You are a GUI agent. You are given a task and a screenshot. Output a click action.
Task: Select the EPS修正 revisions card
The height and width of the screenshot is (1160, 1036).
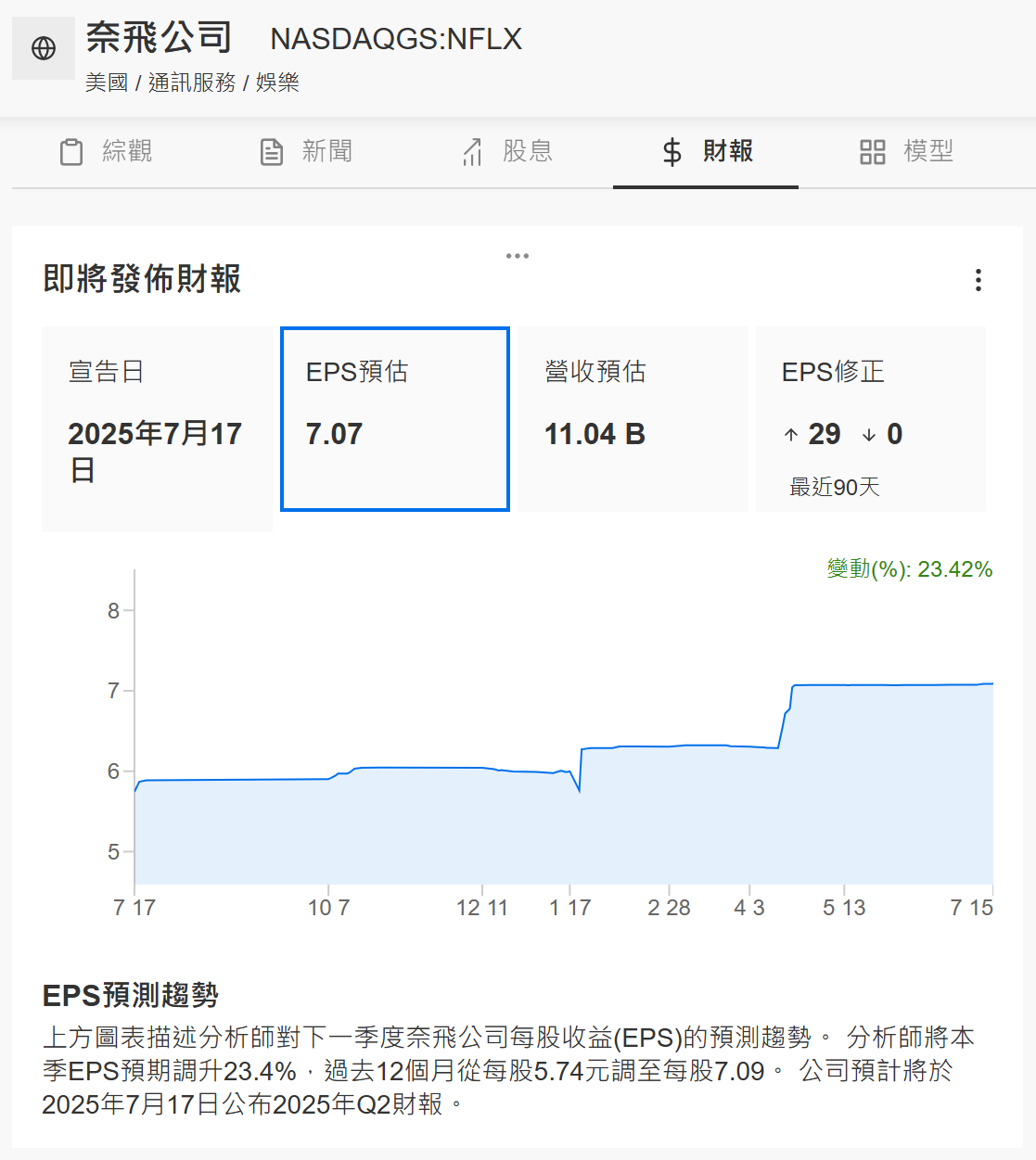coord(871,418)
